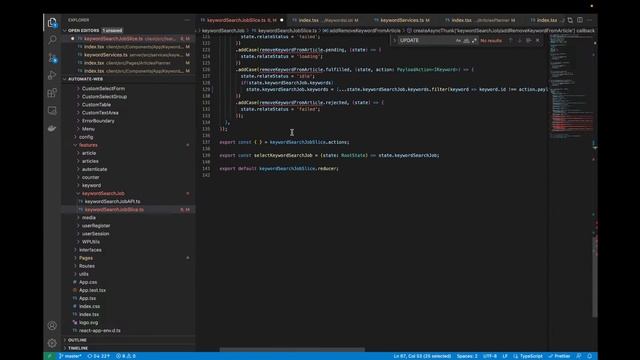Click the editor horizontal scrollbar thumb
This screenshot has height=360, width=640.
coord(292,350)
